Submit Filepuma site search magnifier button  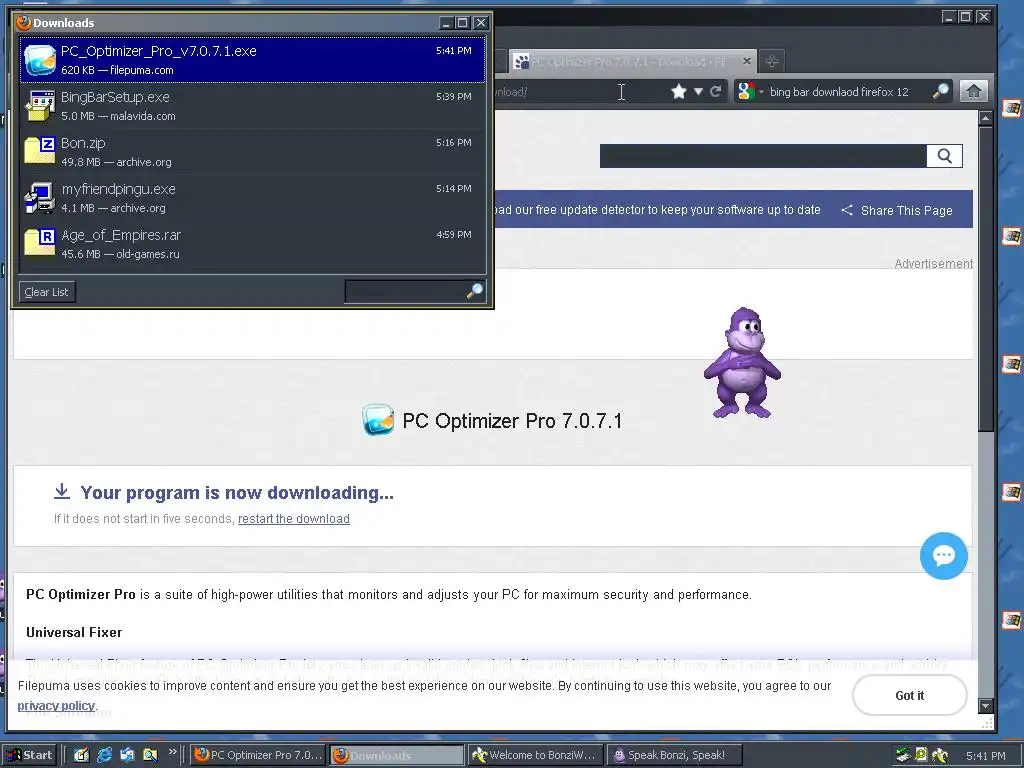click(944, 156)
